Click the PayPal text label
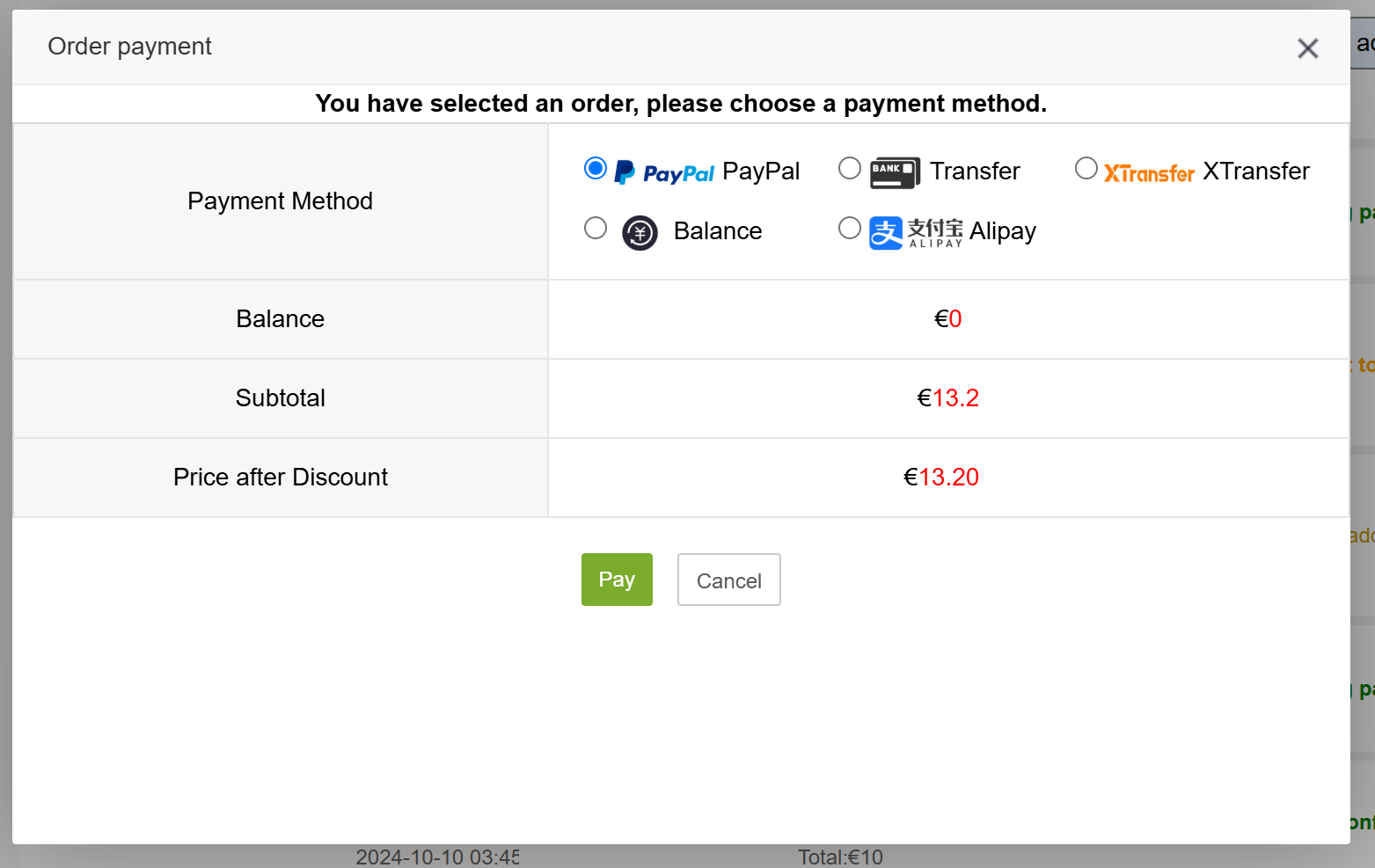This screenshot has width=1375, height=868. pos(761,171)
